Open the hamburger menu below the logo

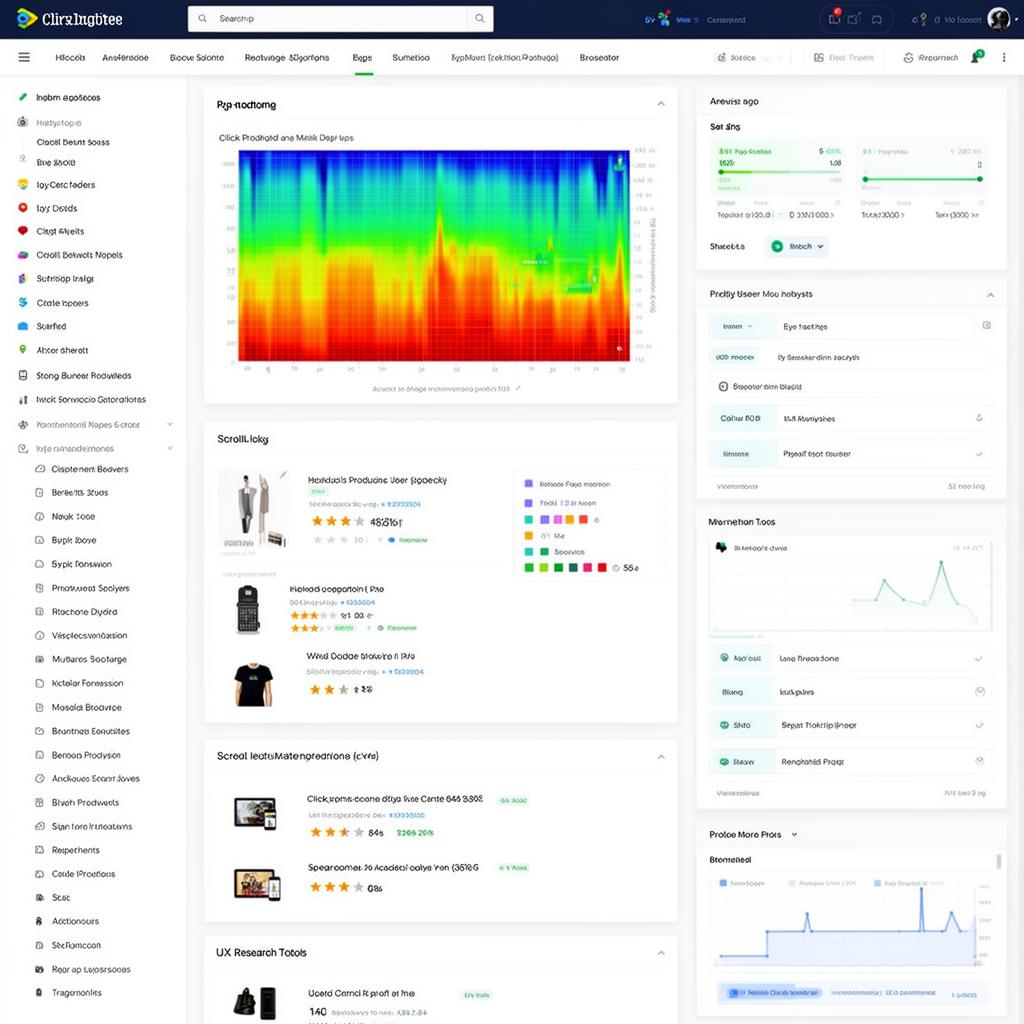(x=25, y=57)
